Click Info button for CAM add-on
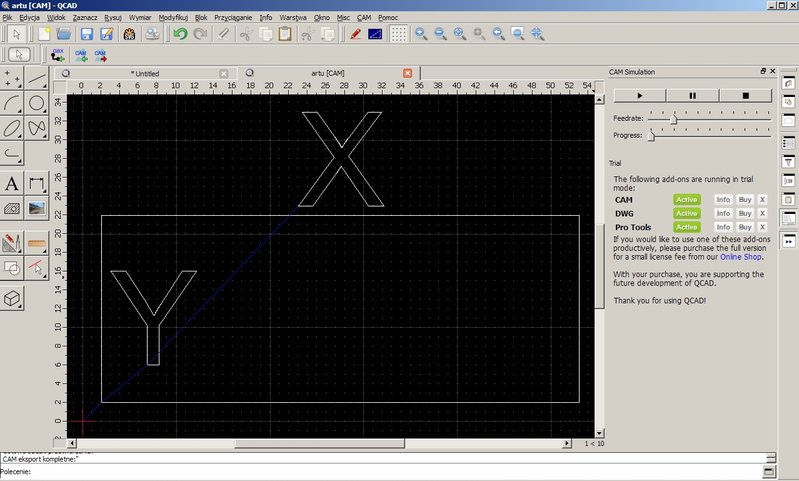The height and width of the screenshot is (481, 799). pyautogui.click(x=723, y=200)
